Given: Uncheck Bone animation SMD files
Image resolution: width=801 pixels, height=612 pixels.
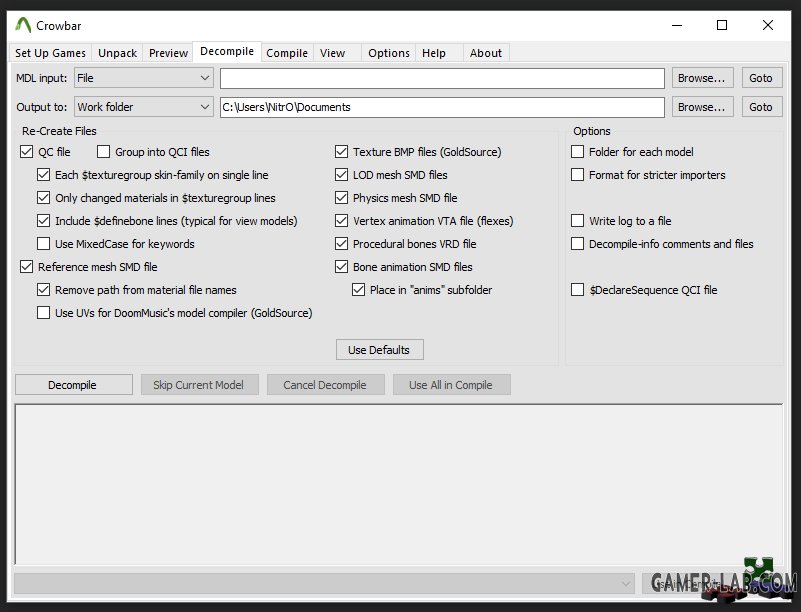Looking at the screenshot, I should pos(341,267).
